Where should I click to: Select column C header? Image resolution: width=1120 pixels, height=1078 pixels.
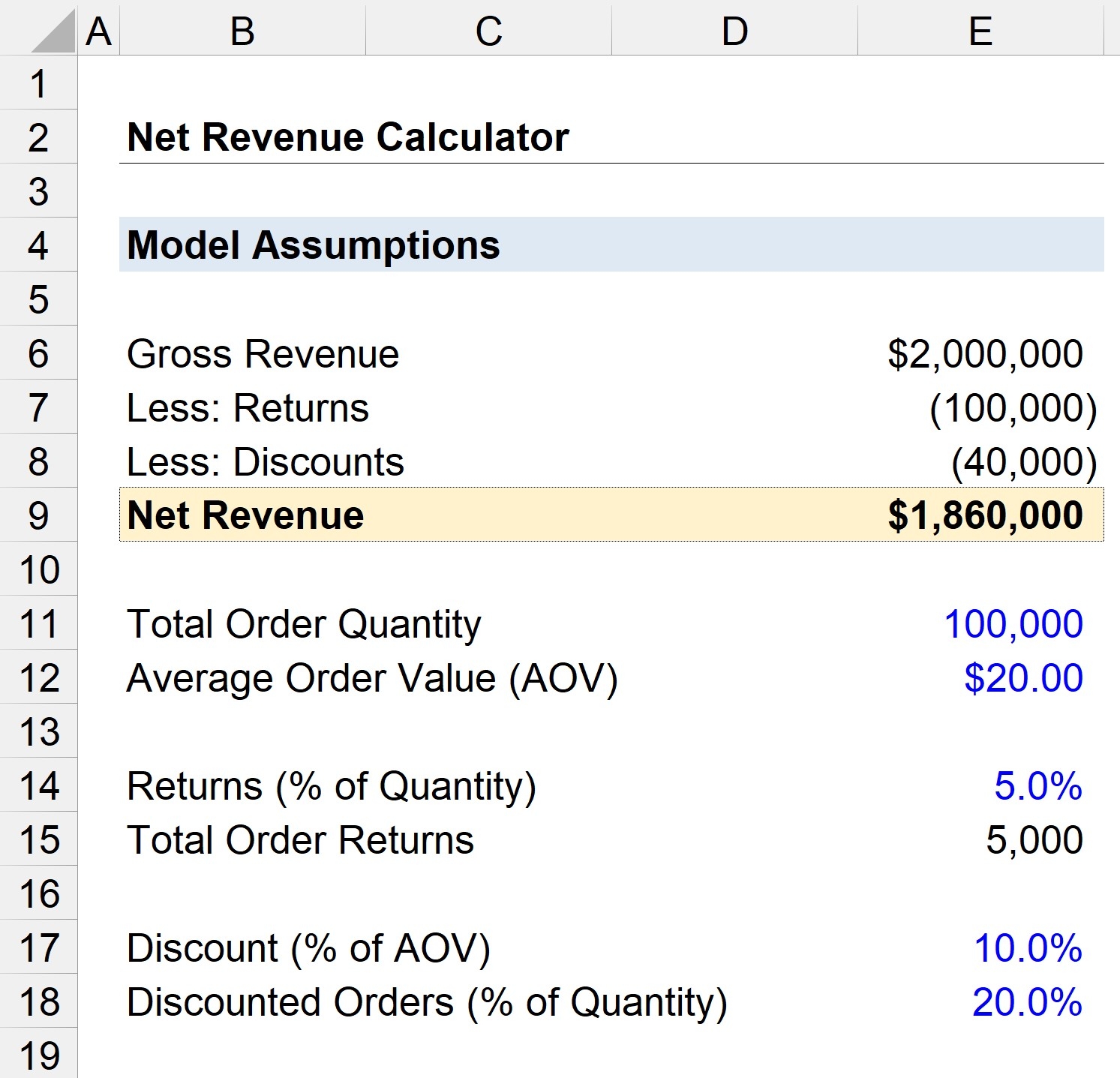click(488, 32)
